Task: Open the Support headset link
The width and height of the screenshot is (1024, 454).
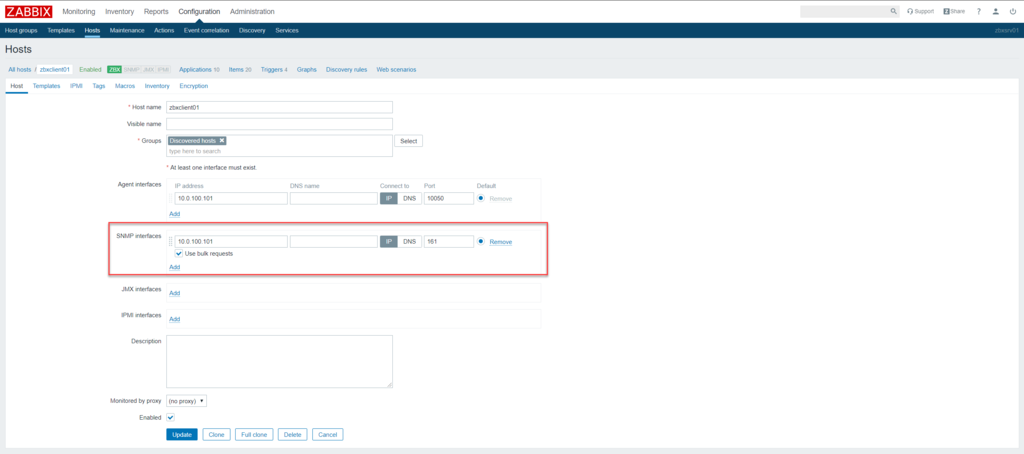Action: tap(920, 11)
